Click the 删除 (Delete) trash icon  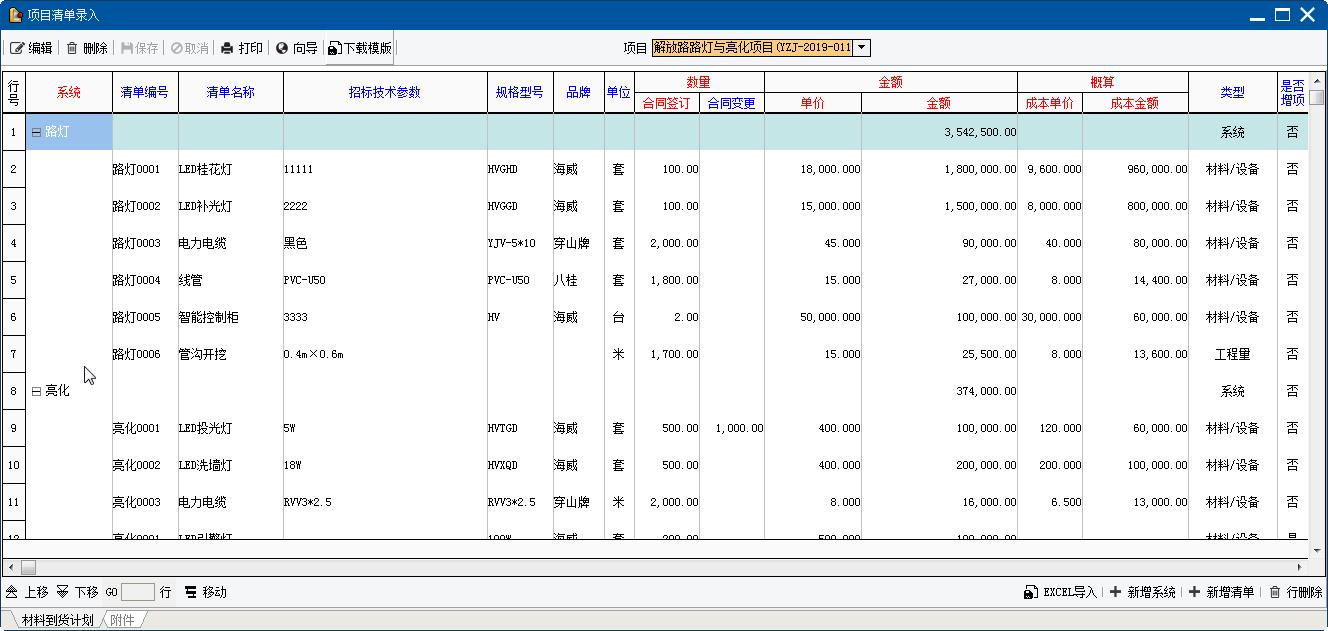point(72,48)
